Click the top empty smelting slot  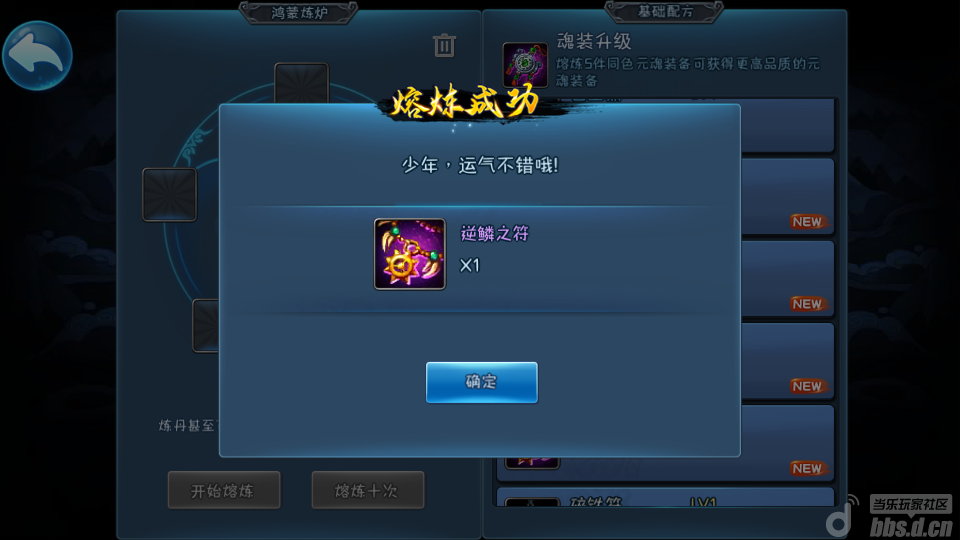point(301,83)
